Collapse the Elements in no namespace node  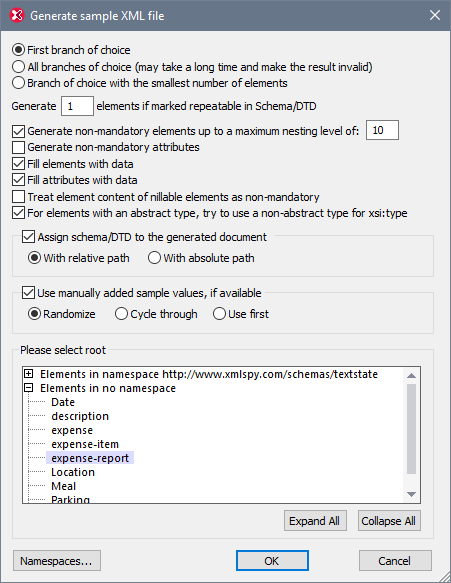tap(29, 388)
